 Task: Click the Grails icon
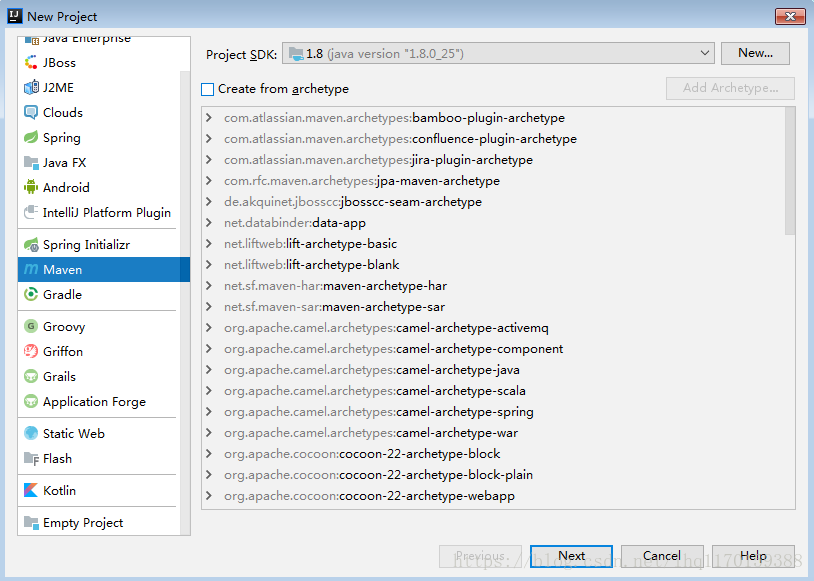(31, 376)
